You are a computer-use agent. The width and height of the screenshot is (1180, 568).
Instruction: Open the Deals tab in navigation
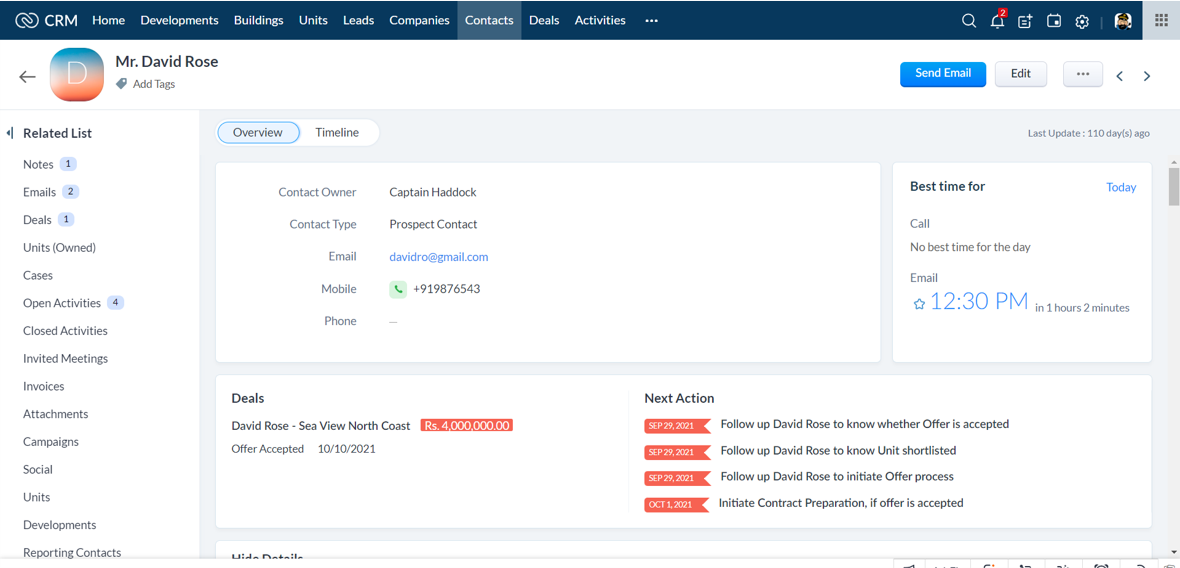544,20
